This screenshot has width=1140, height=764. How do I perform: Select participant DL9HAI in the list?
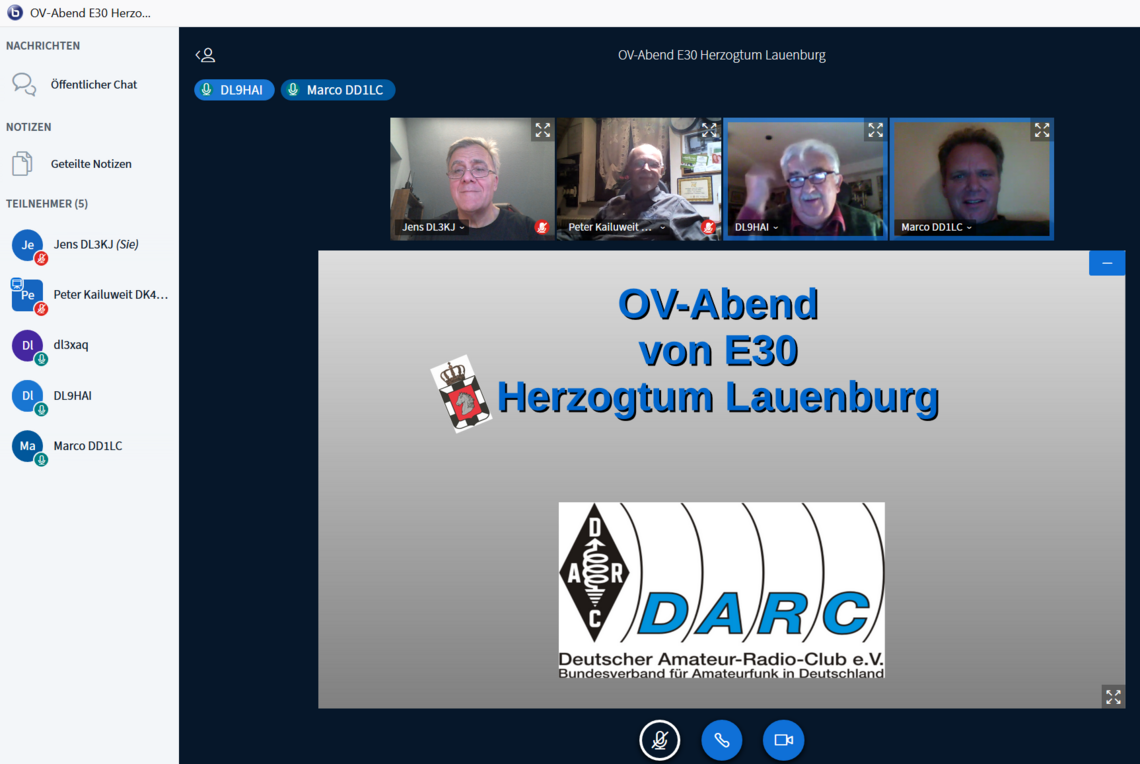[x=89, y=396]
